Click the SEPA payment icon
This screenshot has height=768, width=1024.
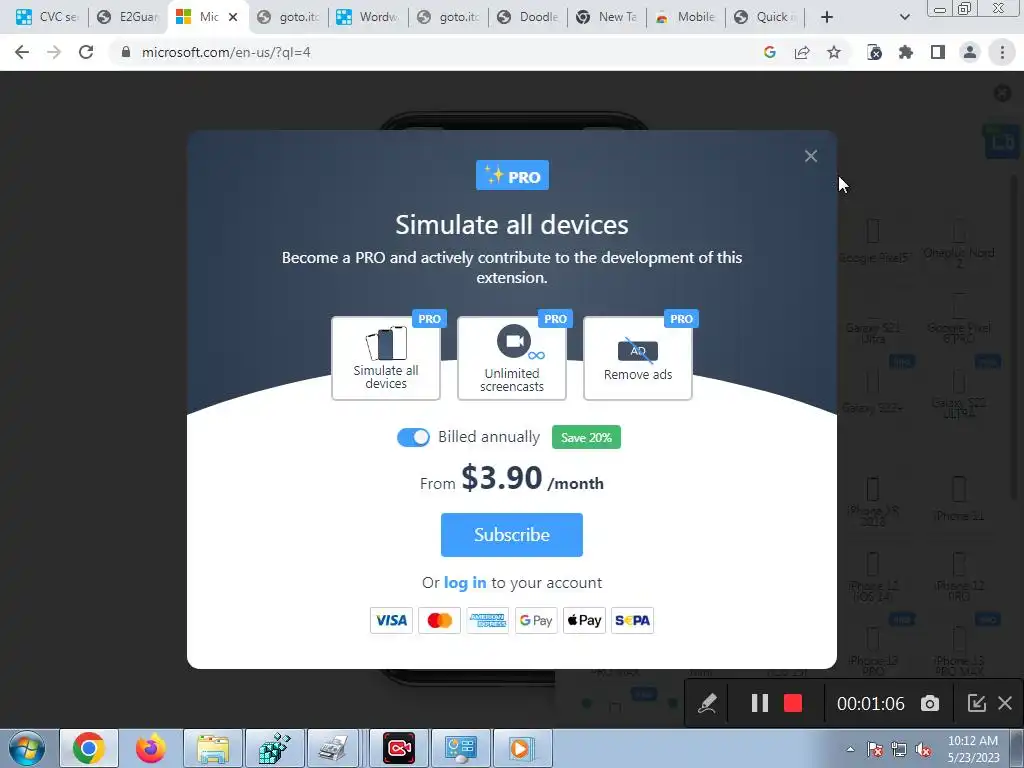point(633,620)
